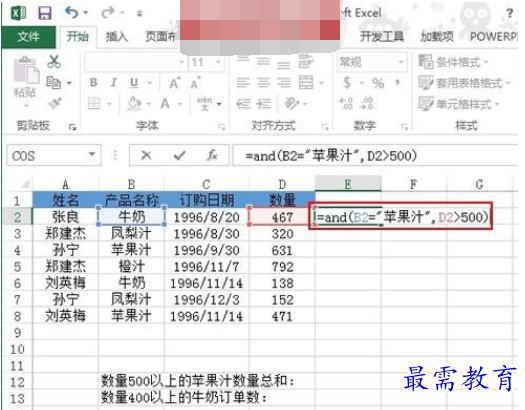Click the Excel application icon
The height and width of the screenshot is (410, 525).
[x=18, y=13]
